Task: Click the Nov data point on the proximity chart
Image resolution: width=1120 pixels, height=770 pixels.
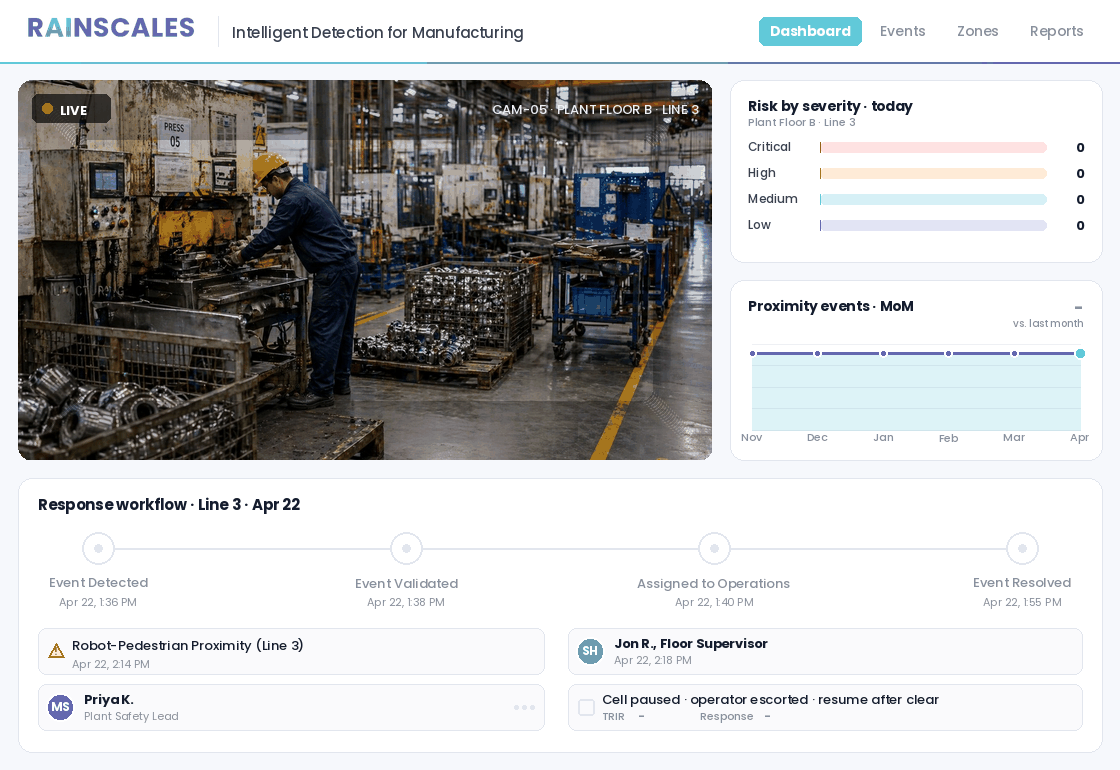Action: tap(752, 353)
